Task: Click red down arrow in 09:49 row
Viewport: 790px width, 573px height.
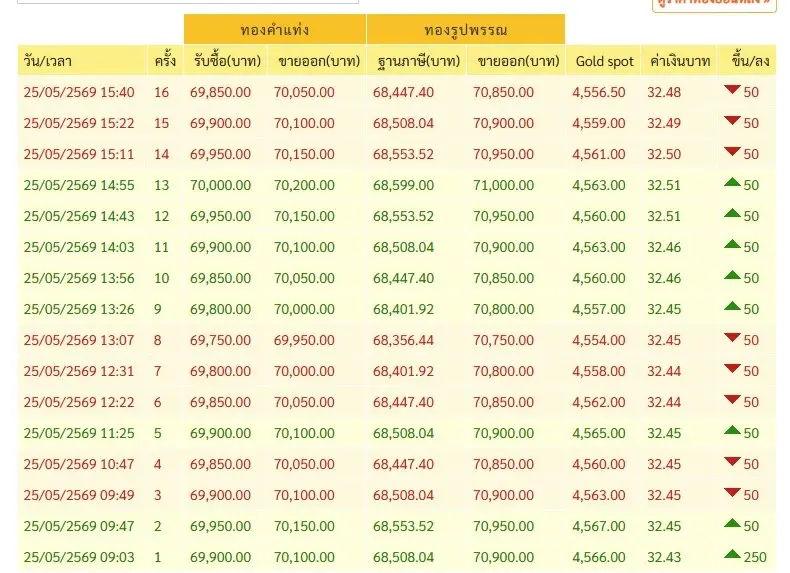Action: click(x=732, y=492)
